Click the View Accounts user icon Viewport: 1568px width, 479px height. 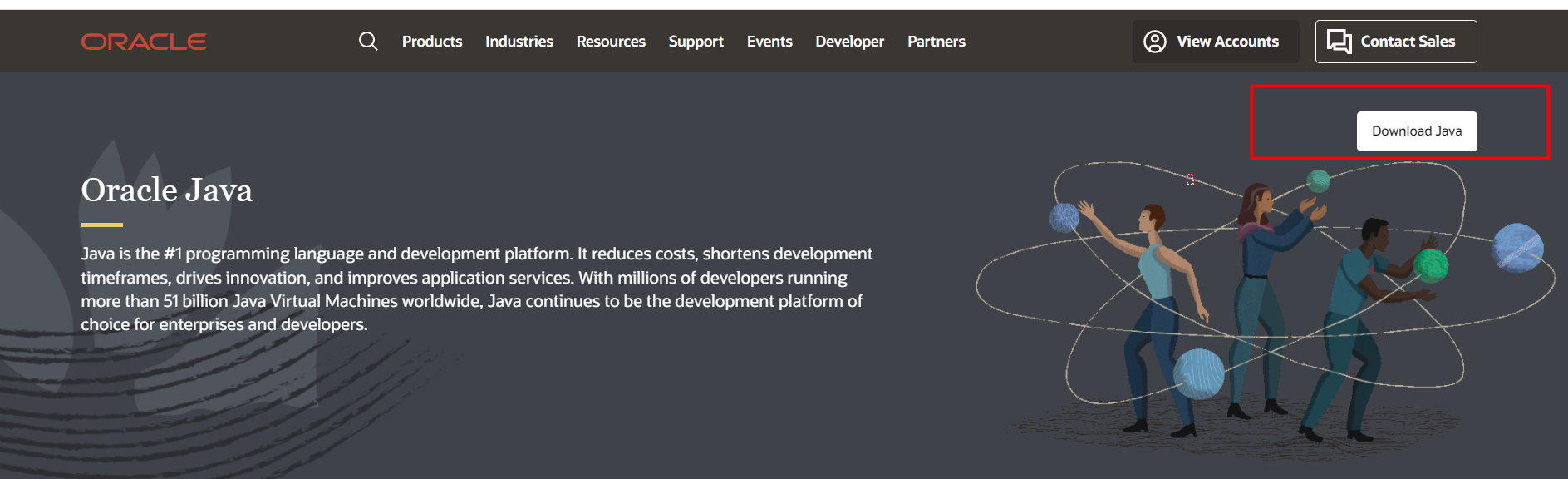point(1155,42)
